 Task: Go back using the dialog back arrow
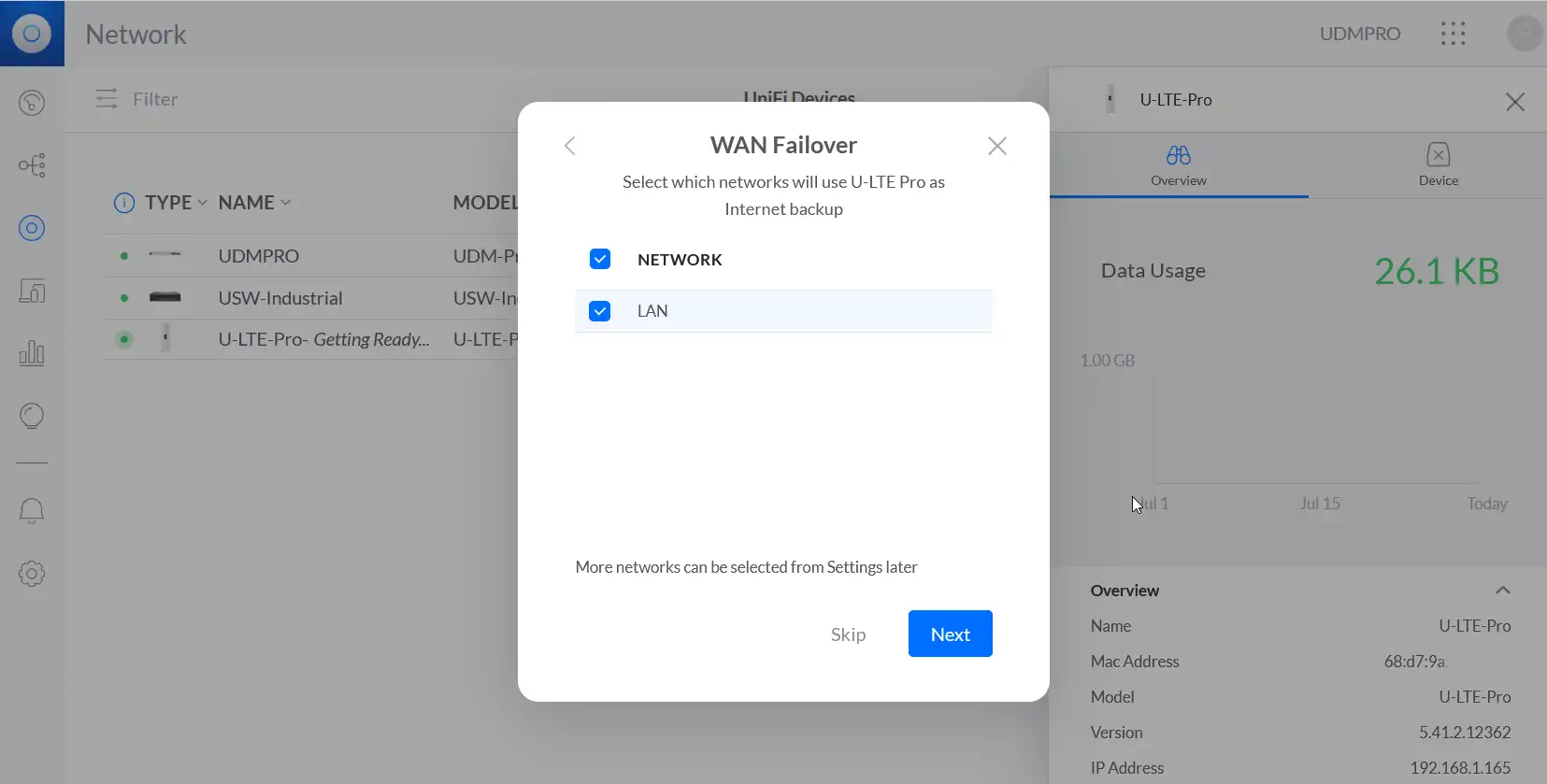point(569,146)
